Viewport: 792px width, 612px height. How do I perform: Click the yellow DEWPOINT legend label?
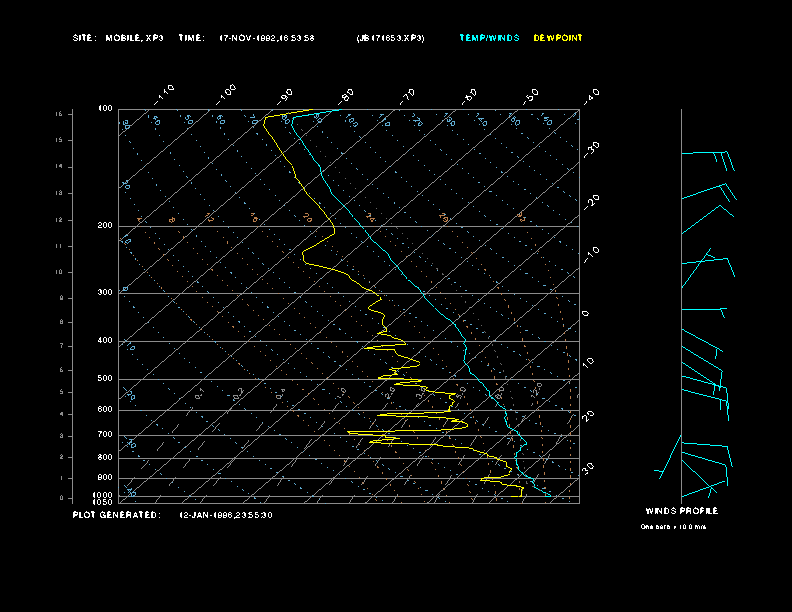557,38
